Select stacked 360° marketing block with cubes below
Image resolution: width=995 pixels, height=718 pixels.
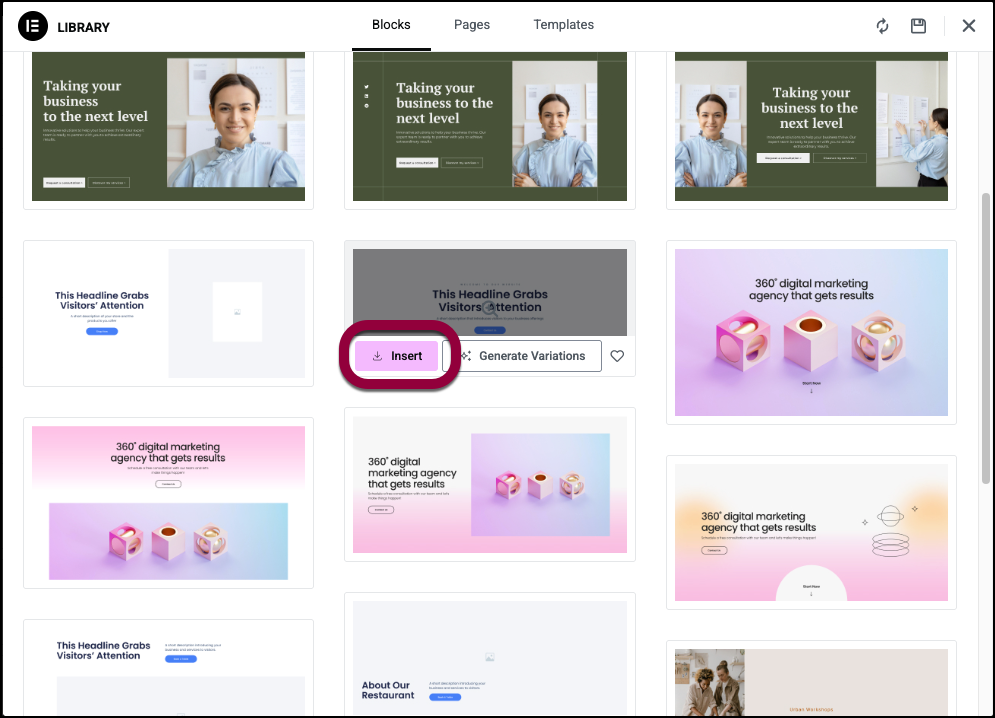168,503
